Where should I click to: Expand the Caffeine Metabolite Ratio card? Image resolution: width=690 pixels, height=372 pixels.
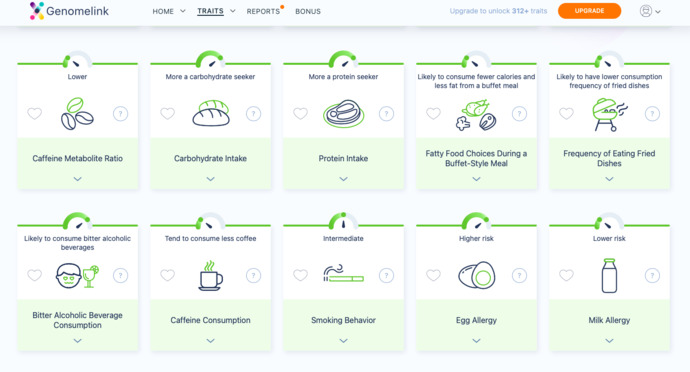(x=77, y=179)
